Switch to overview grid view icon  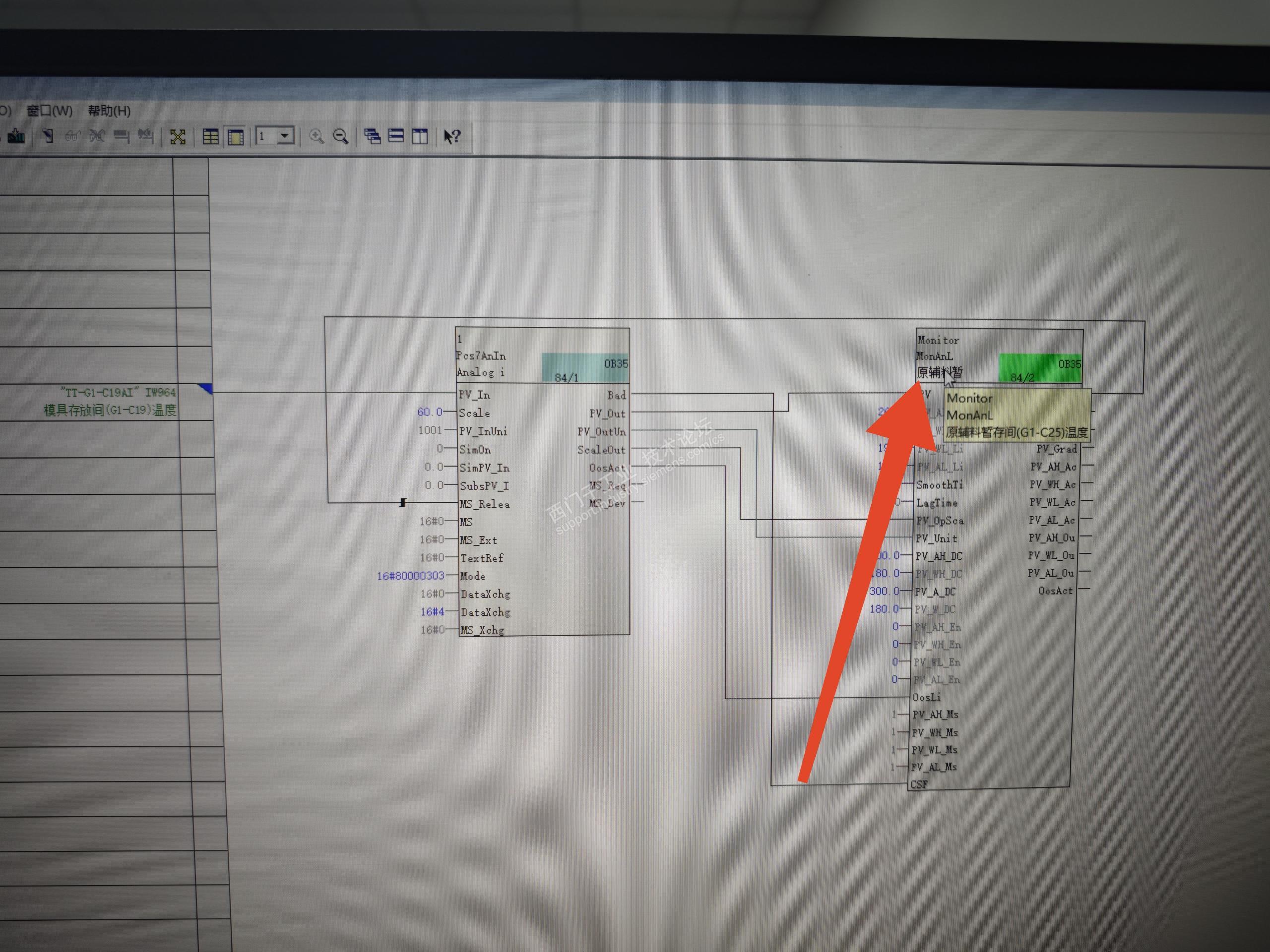point(211,136)
